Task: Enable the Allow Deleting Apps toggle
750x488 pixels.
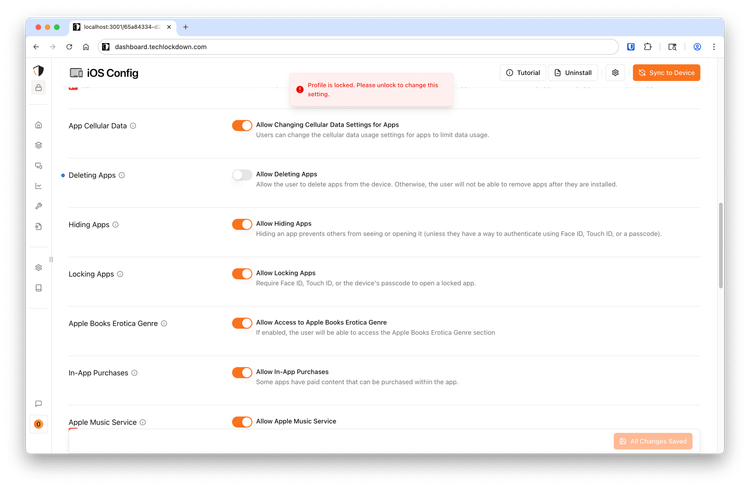Action: pyautogui.click(x=242, y=175)
